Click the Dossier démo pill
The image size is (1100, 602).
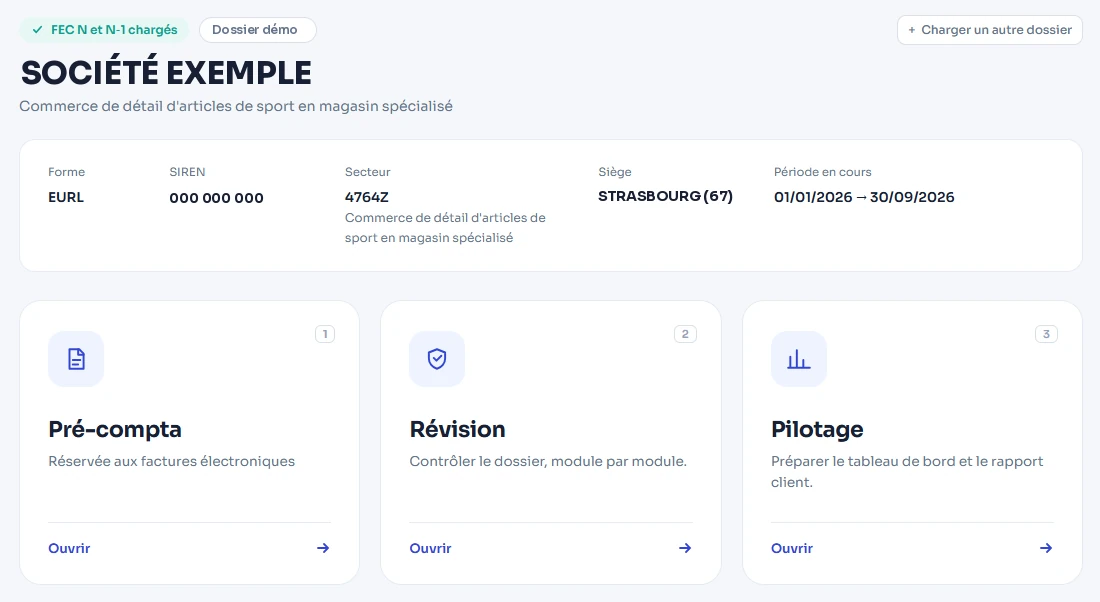pos(257,29)
